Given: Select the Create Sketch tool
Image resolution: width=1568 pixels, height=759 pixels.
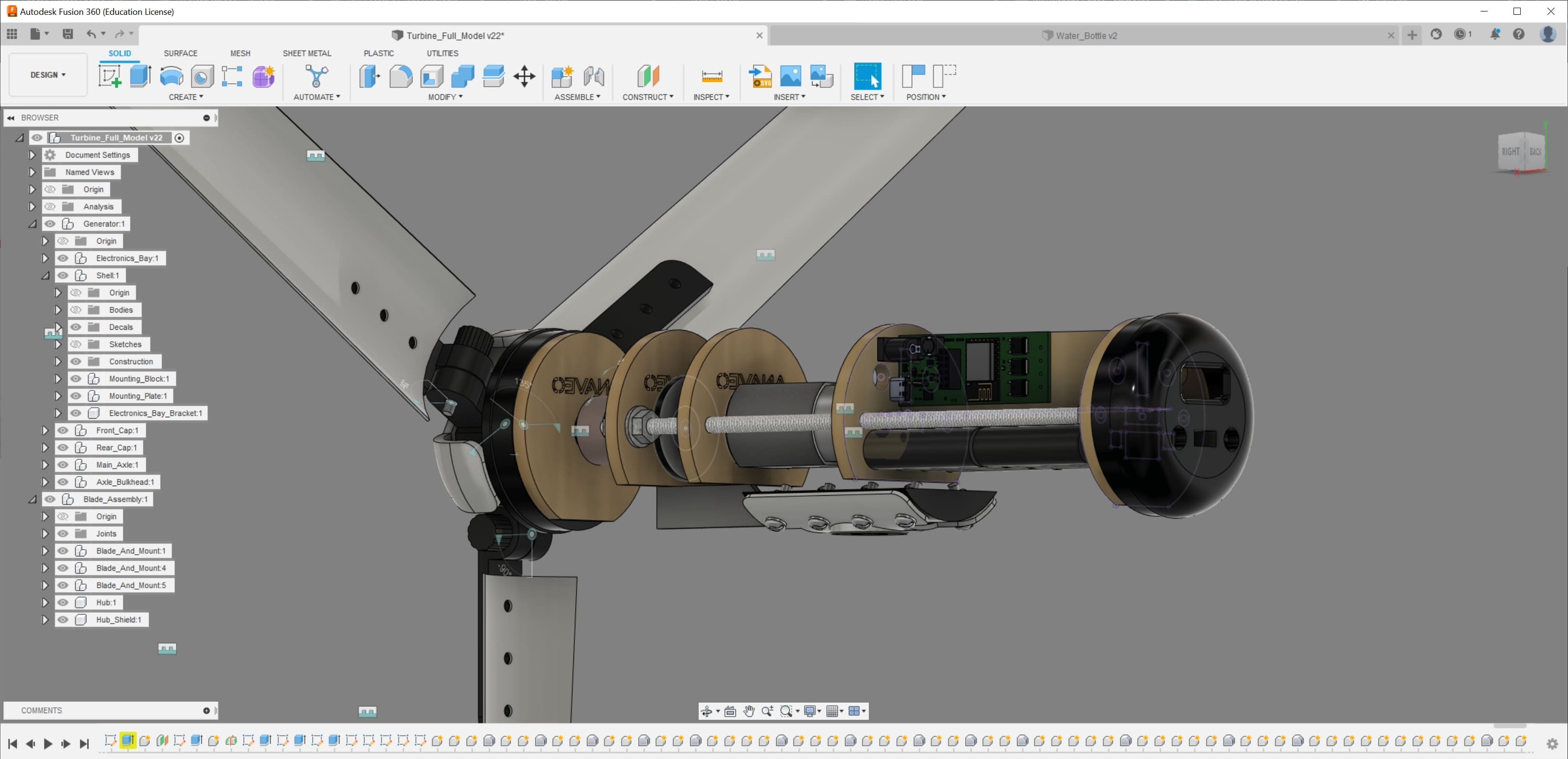Looking at the screenshot, I should (x=109, y=76).
